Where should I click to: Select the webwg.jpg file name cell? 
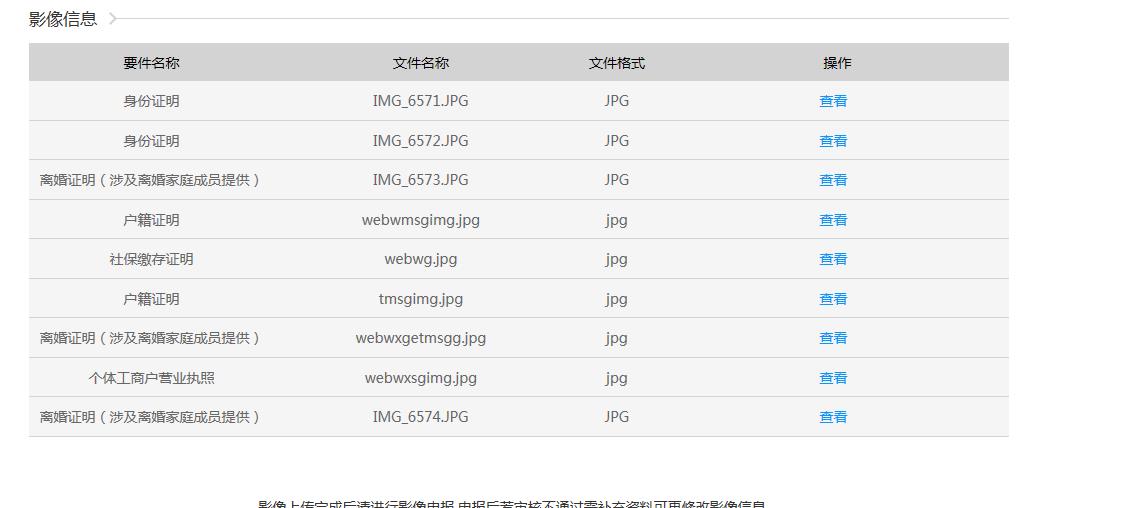click(x=420, y=259)
